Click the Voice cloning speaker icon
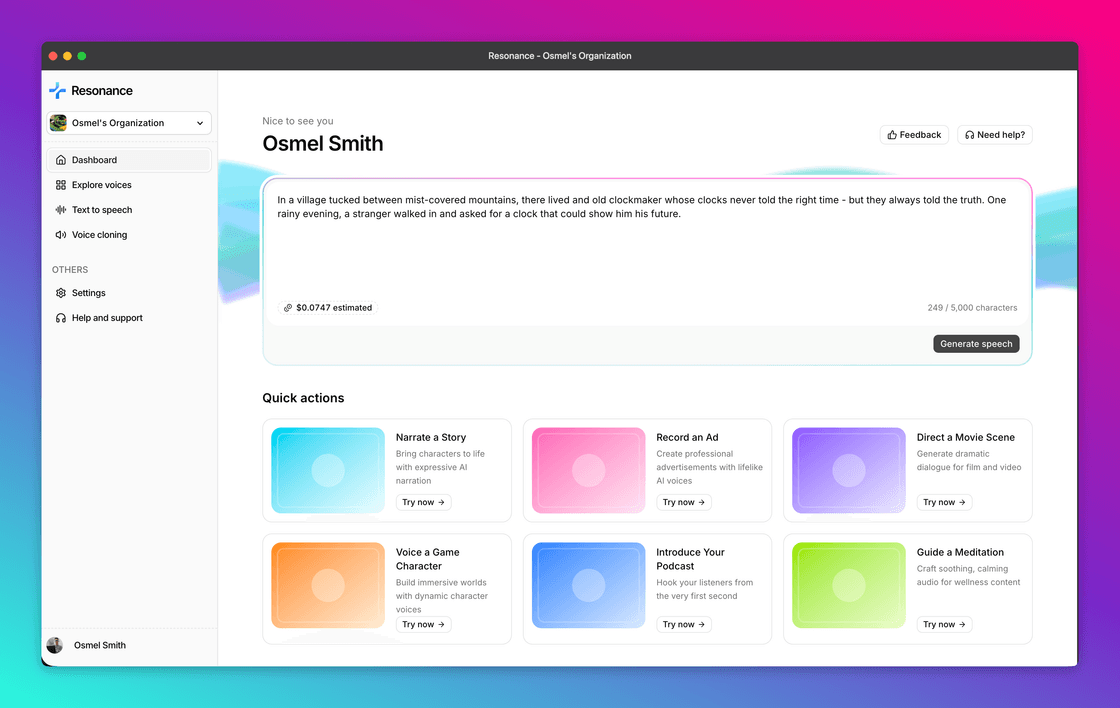This screenshot has height=708, width=1120. tap(61, 235)
